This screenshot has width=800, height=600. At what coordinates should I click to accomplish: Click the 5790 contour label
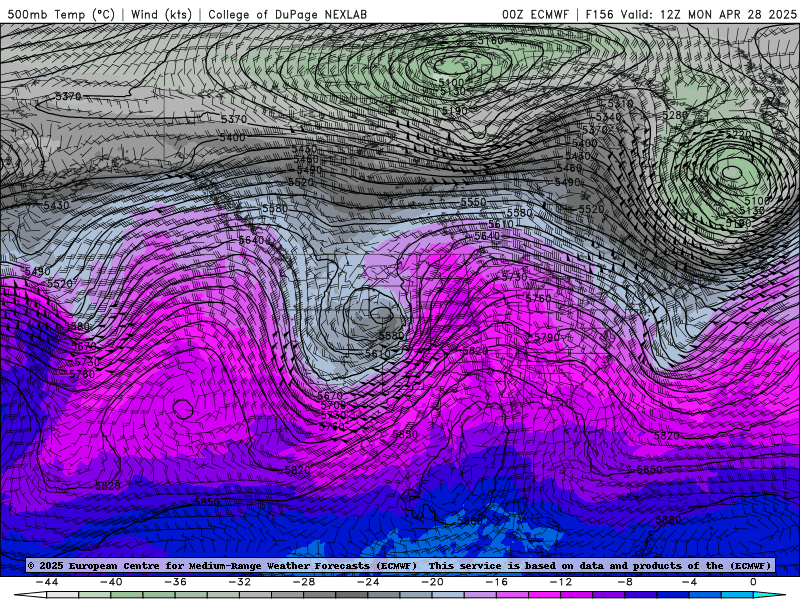547,337
